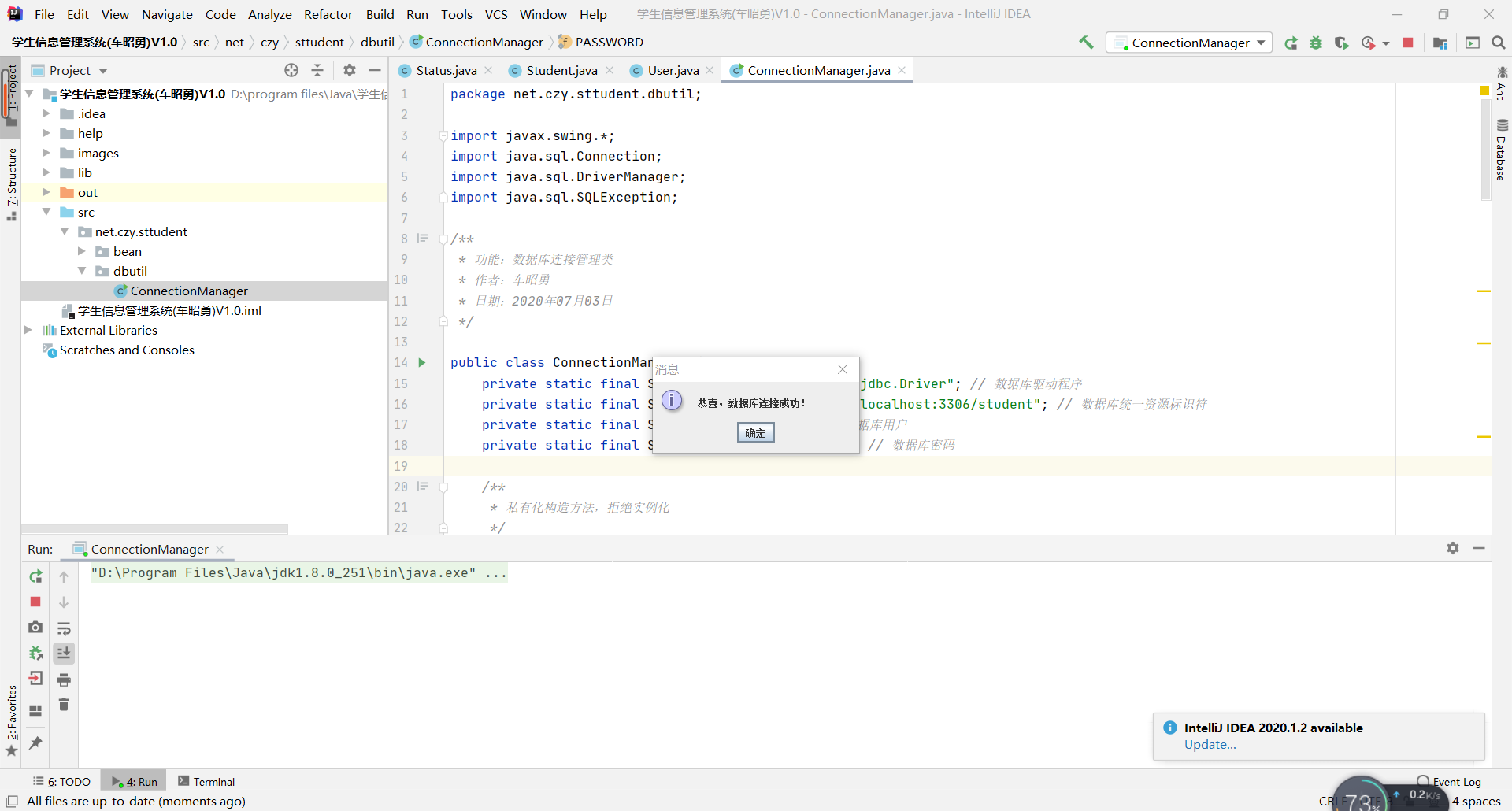This screenshot has width=1512, height=811.
Task: Open the Event Log
Action: coord(1449,781)
